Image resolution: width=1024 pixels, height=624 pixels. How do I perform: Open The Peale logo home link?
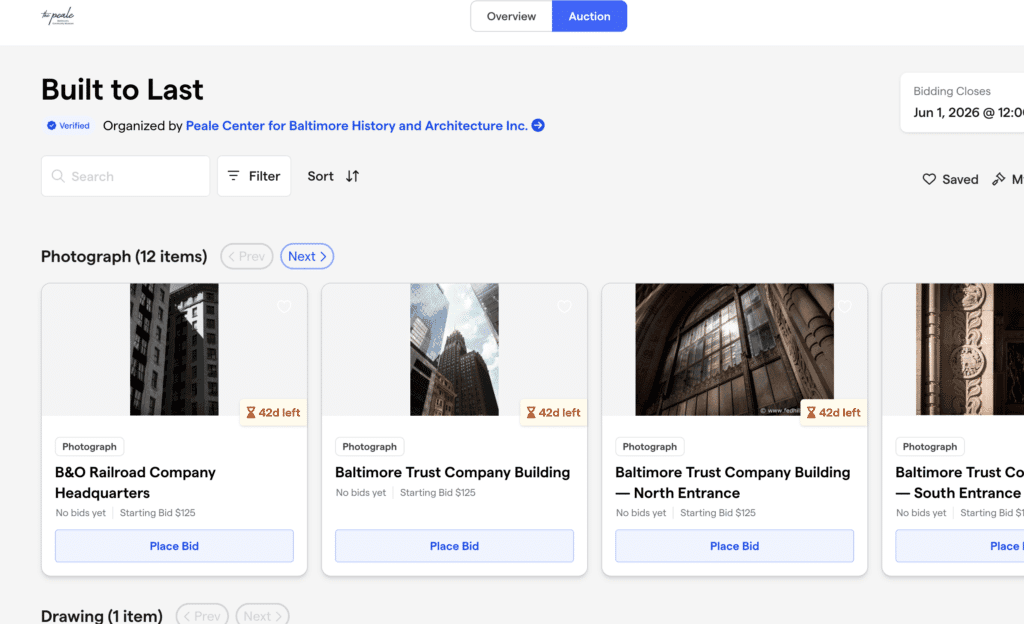click(x=57, y=16)
